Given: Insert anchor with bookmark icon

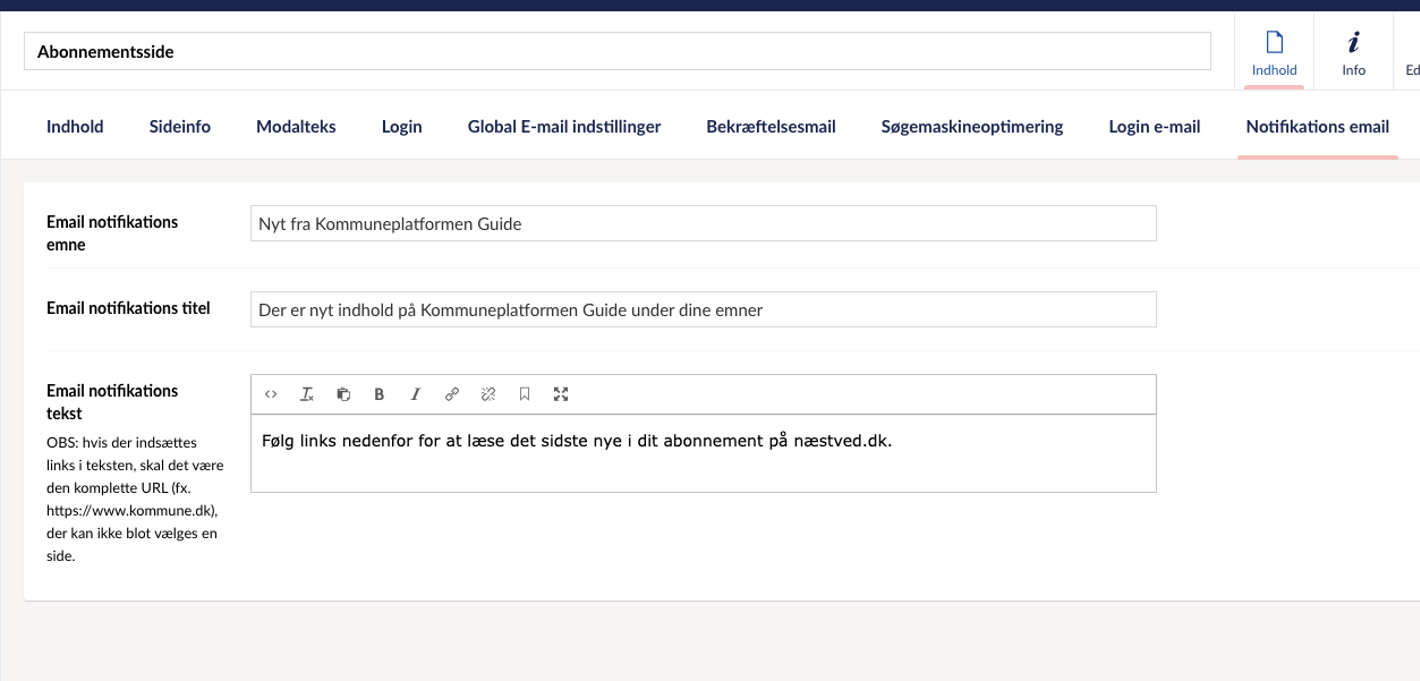Looking at the screenshot, I should coord(524,394).
